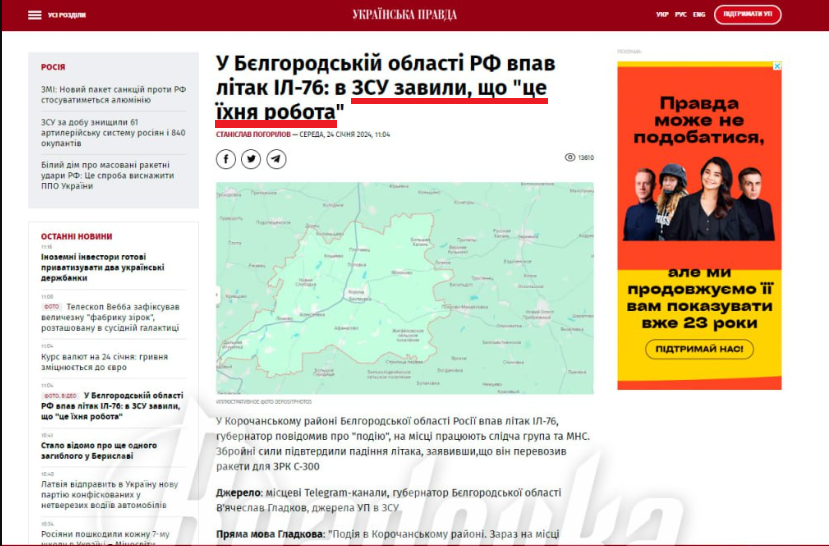Share article via Telegram
829x546 pixels.
[x=277, y=159]
